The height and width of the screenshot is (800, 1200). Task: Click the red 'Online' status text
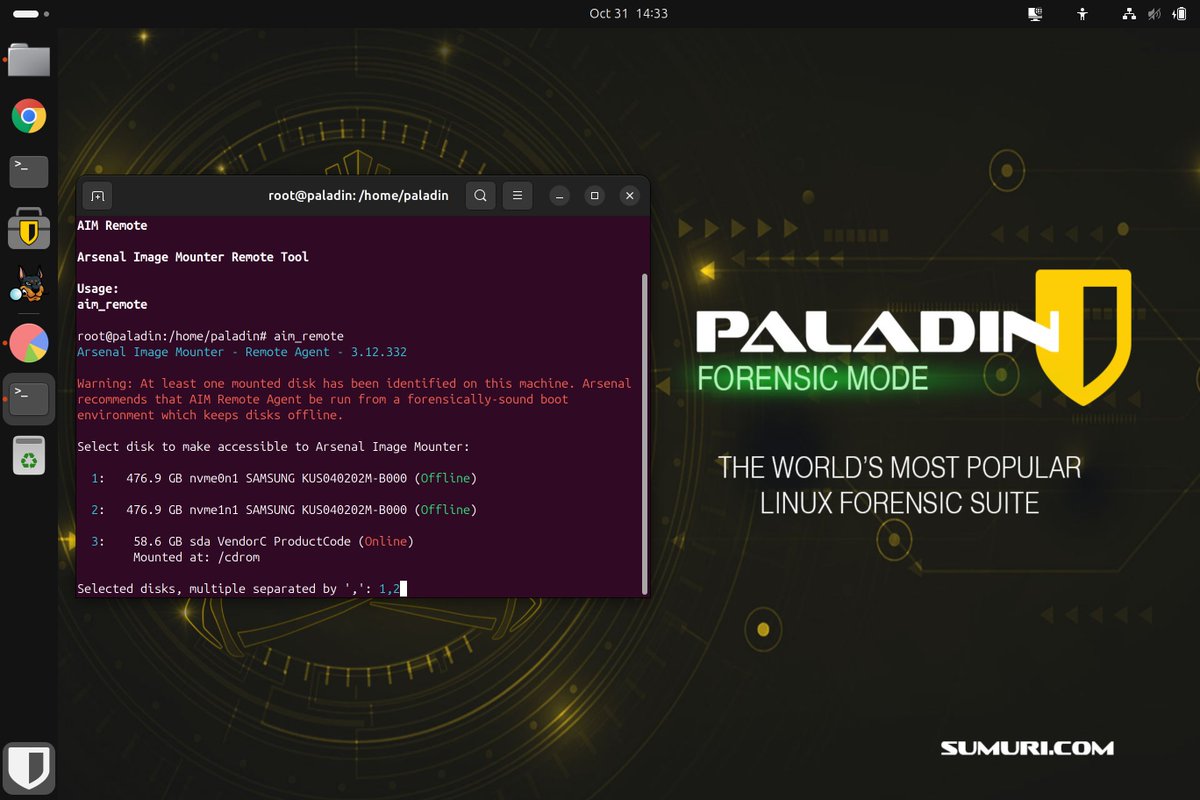click(385, 542)
